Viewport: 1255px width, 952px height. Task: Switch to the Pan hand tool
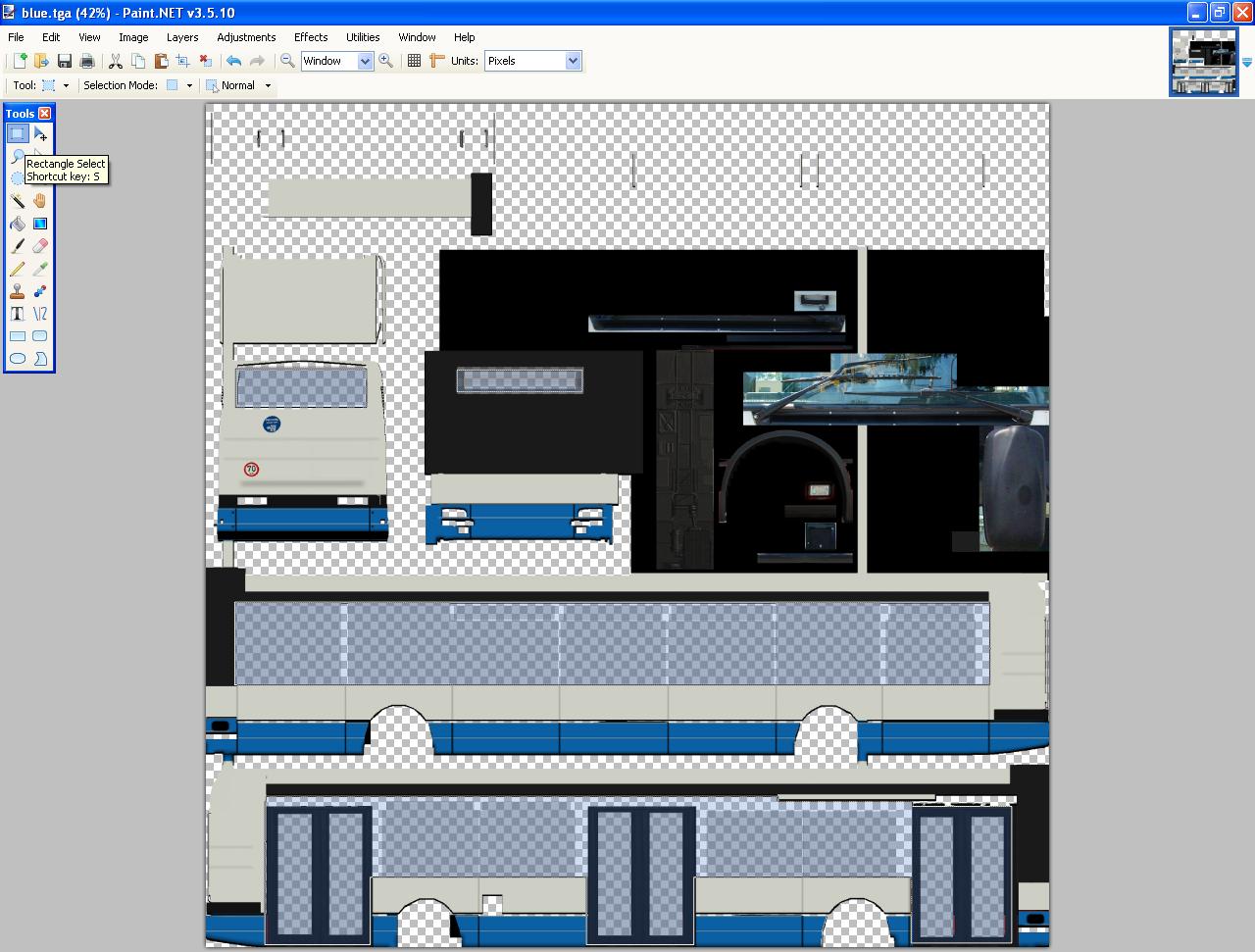click(x=40, y=201)
